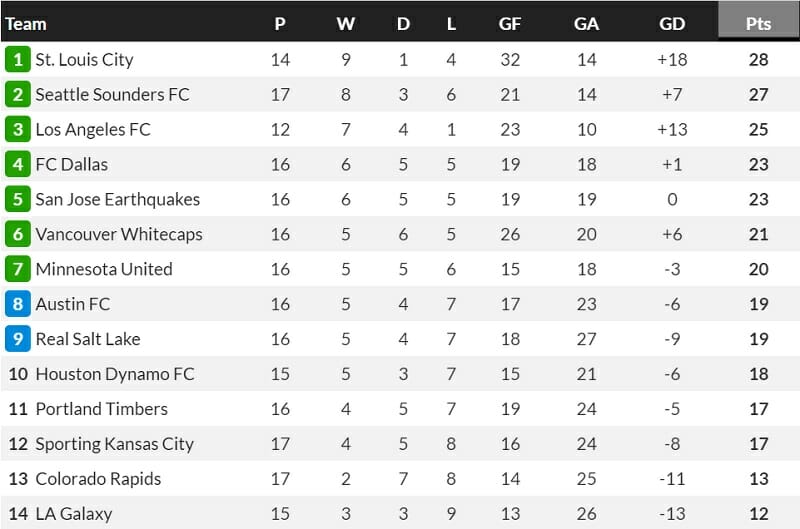Open Colorado Rapids team link
This screenshot has height=529, width=800.
98,479
